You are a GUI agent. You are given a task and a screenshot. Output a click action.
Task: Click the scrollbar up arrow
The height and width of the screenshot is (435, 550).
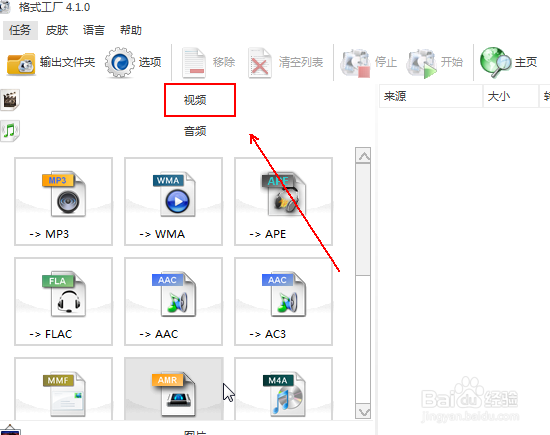(363, 155)
